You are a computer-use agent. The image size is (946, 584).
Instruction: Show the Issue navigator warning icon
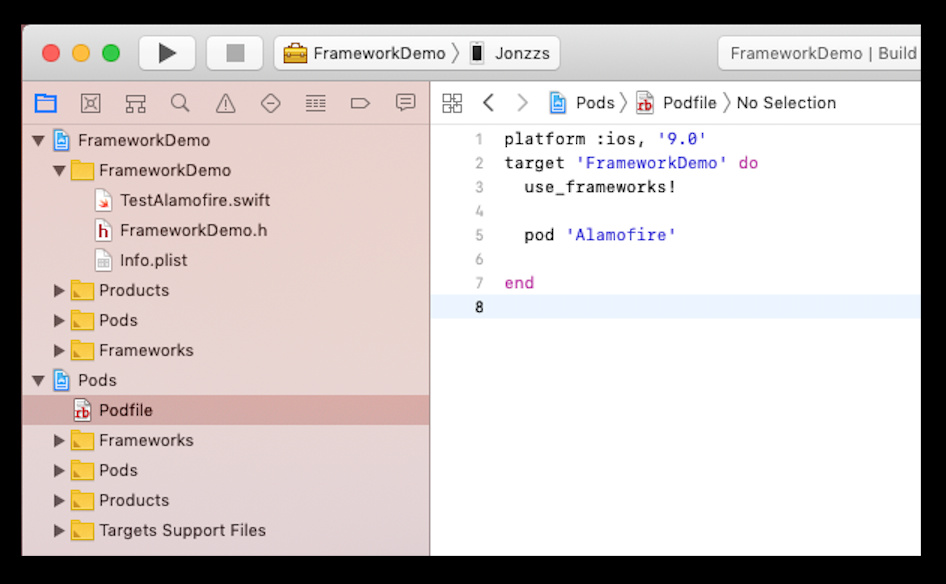[x=226, y=103]
